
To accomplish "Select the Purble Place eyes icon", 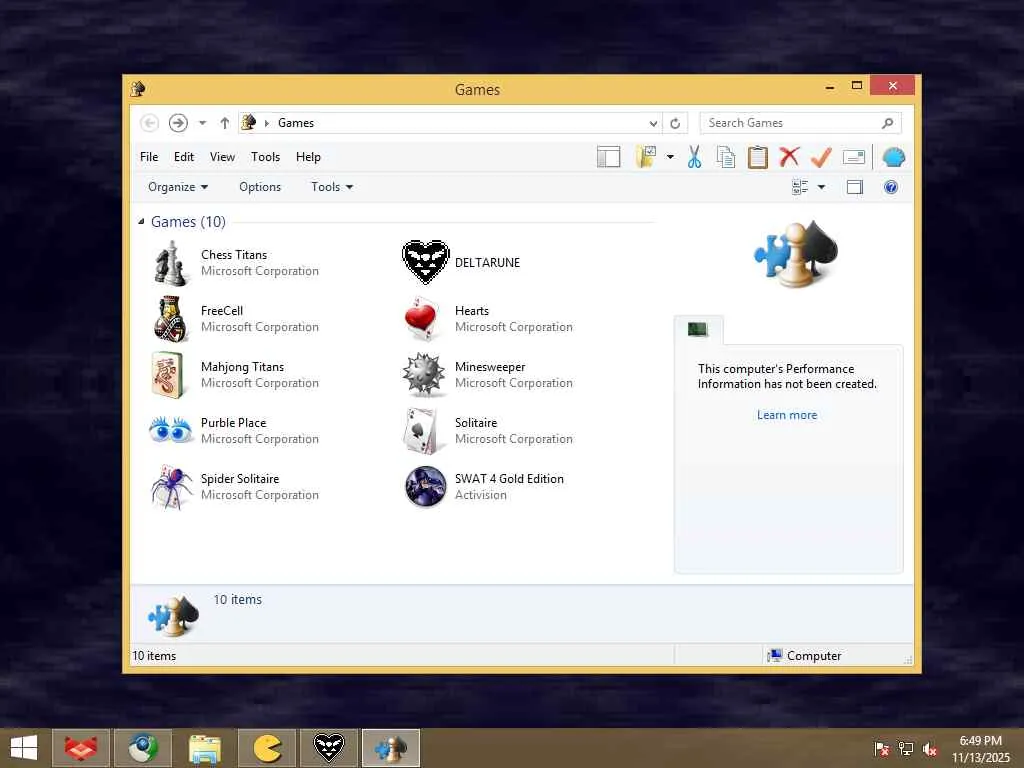I will pos(170,430).
